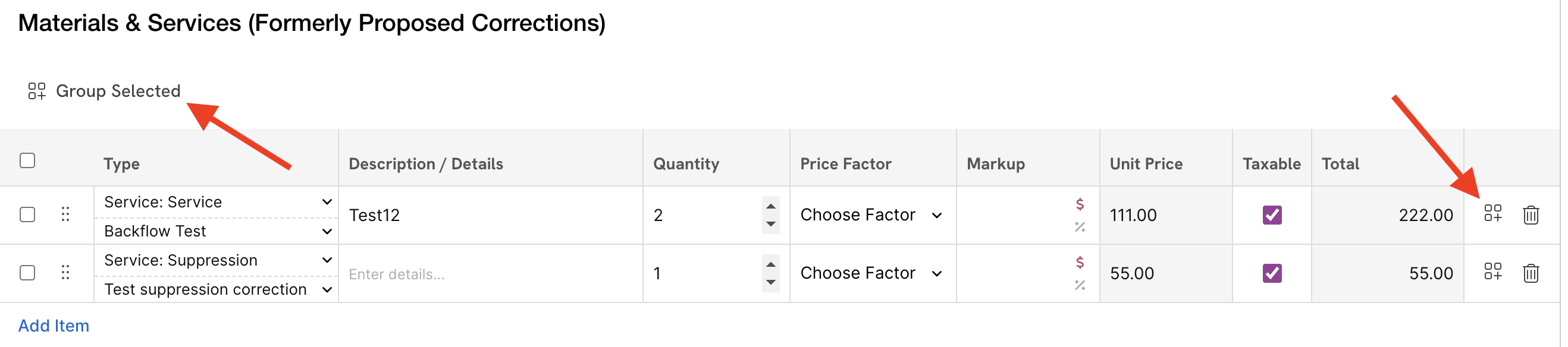Open Choose Factor dropdown on the Suppression row

(x=871, y=273)
